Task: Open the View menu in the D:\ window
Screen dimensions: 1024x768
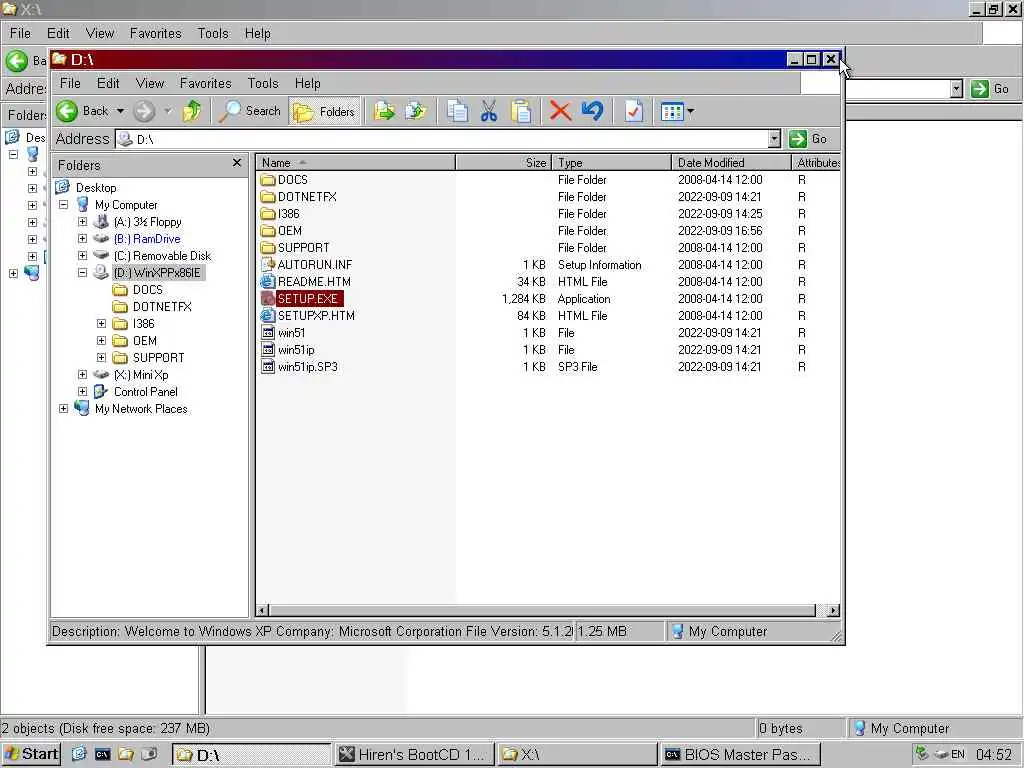Action: 150,83
